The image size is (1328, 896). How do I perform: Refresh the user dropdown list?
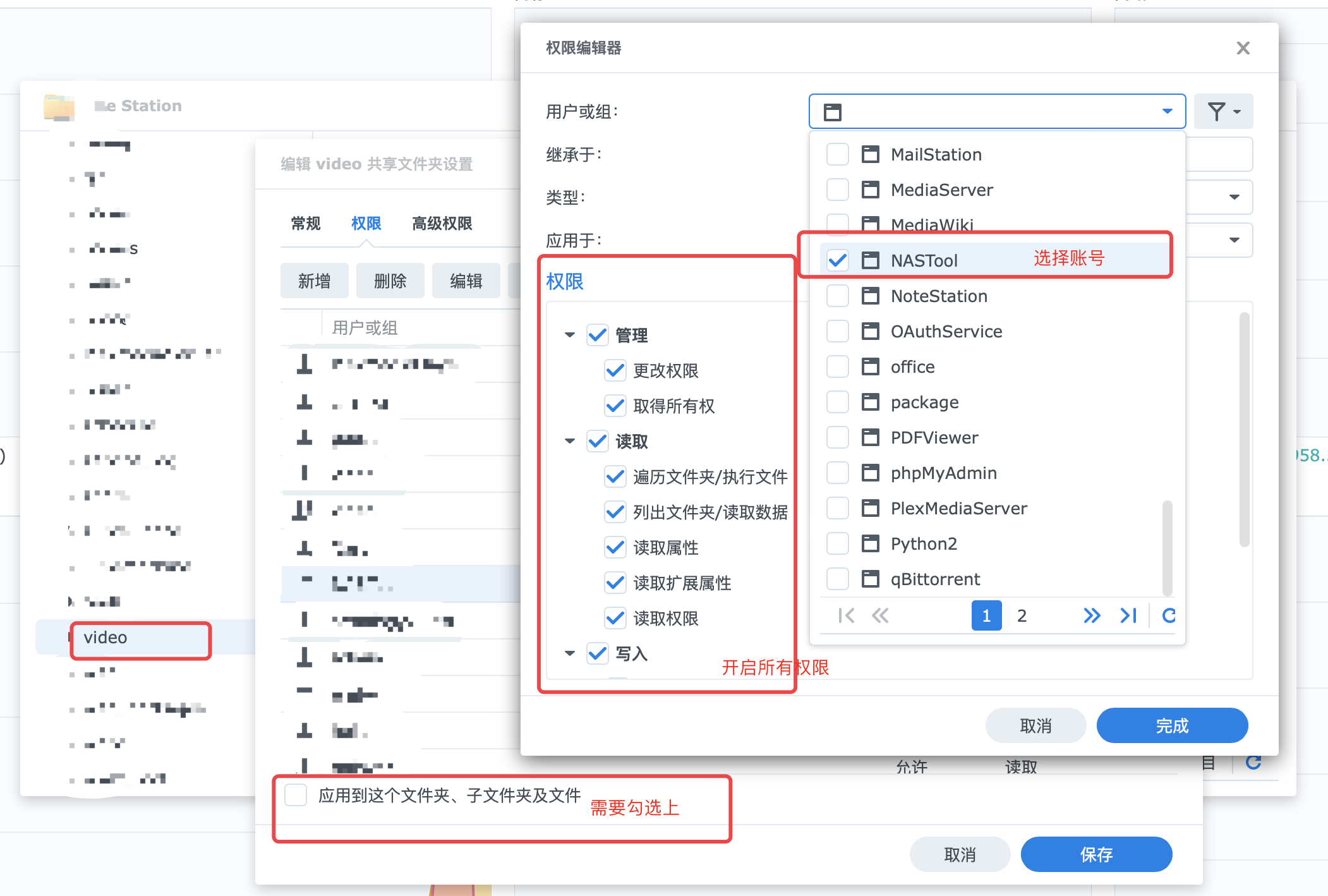pos(1169,615)
